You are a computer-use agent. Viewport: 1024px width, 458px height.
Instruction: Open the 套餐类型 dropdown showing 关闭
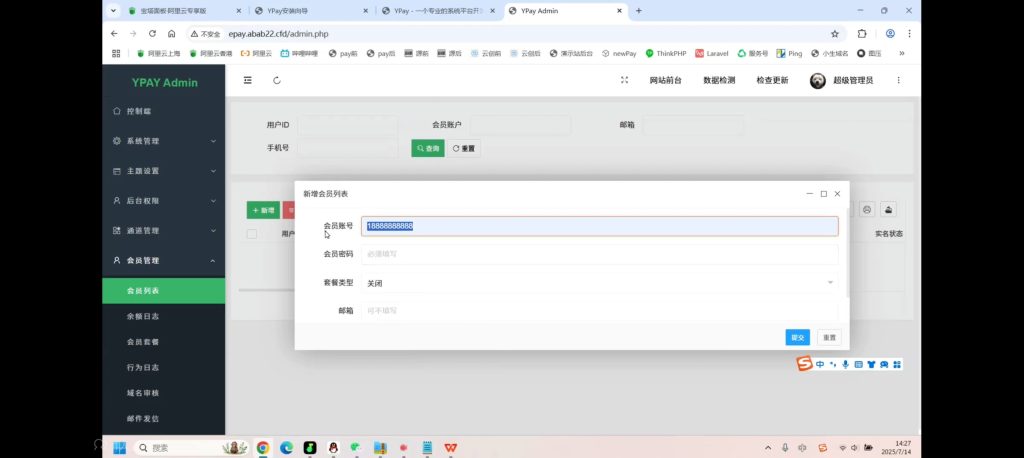599,283
